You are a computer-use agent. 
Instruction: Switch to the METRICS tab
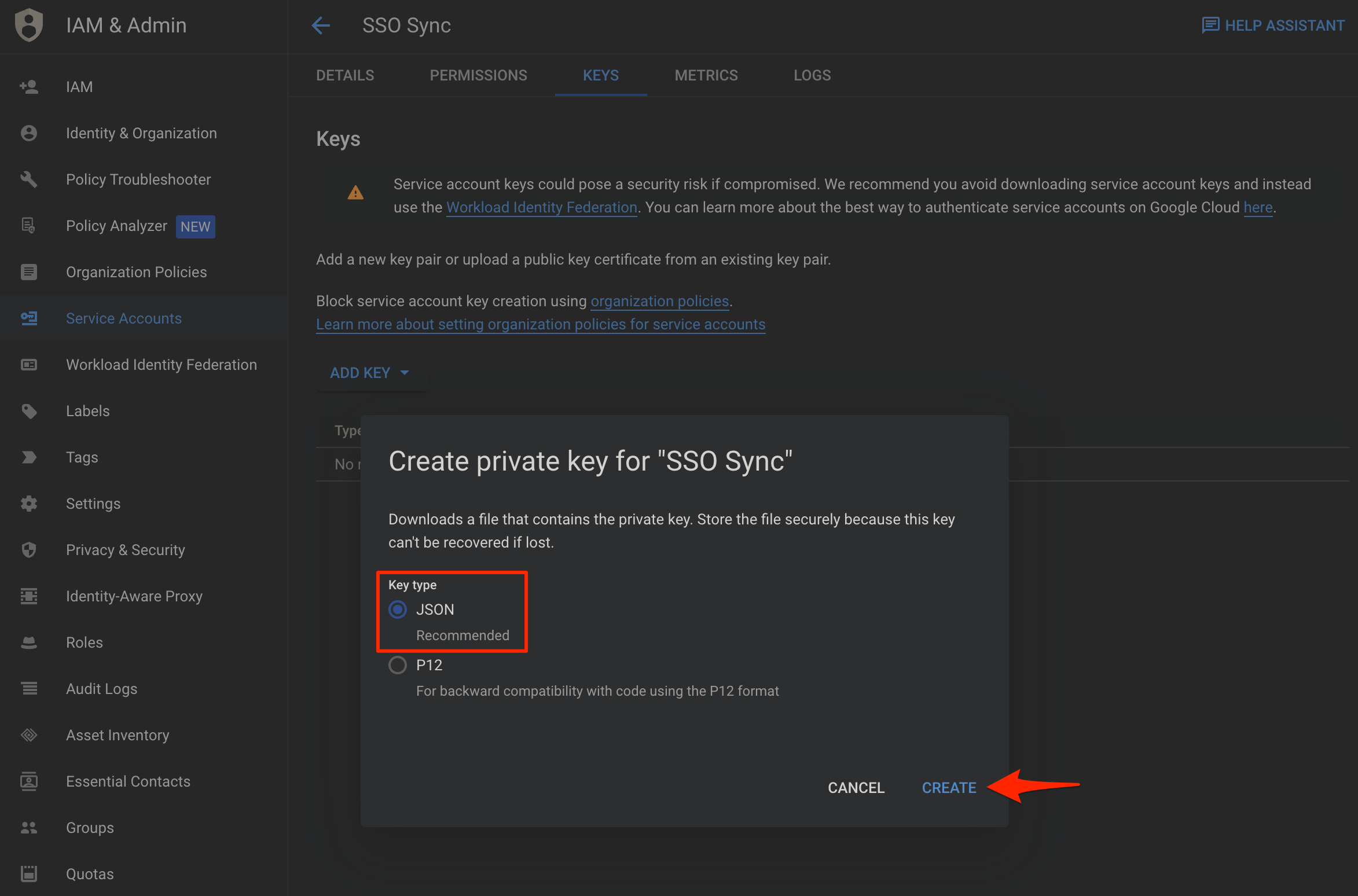point(706,75)
